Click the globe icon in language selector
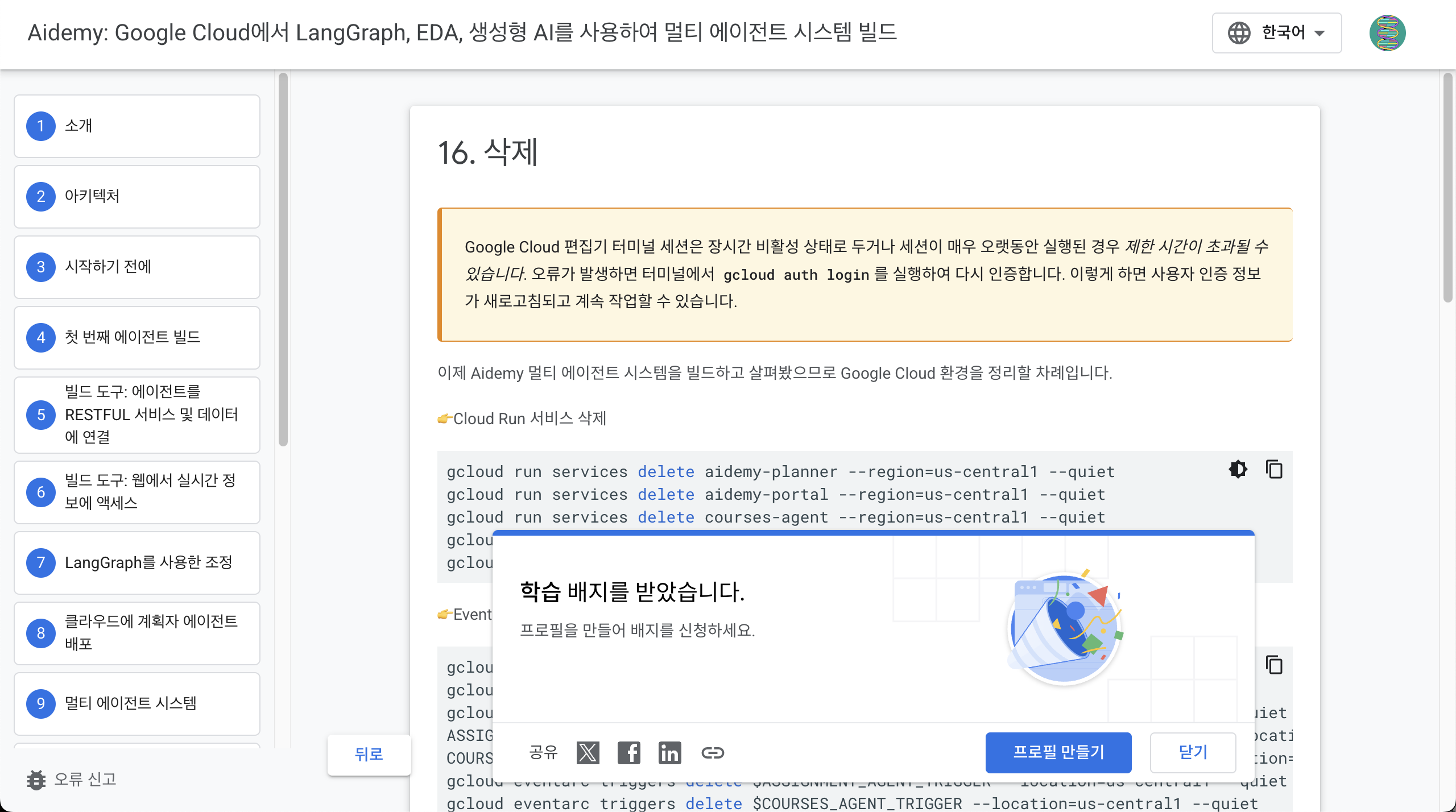This screenshot has height=812, width=1456. pos(1239,33)
